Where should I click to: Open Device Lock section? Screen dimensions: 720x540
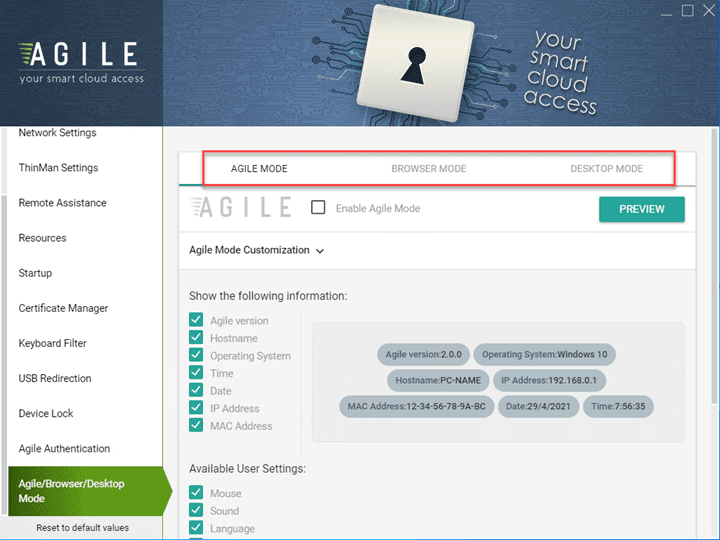46,414
